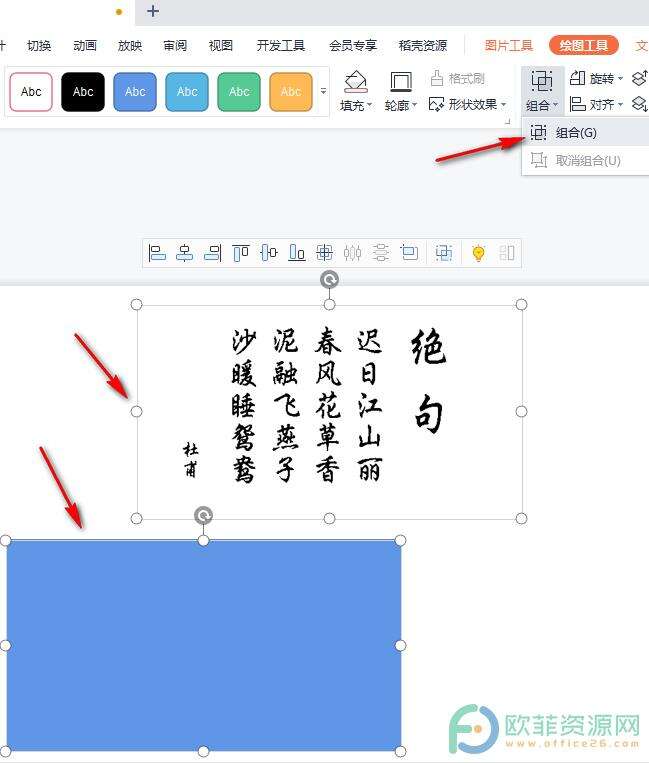Open Shape Effects (形状效果) menu
Screen dimensions: 649x763
tap(468, 104)
